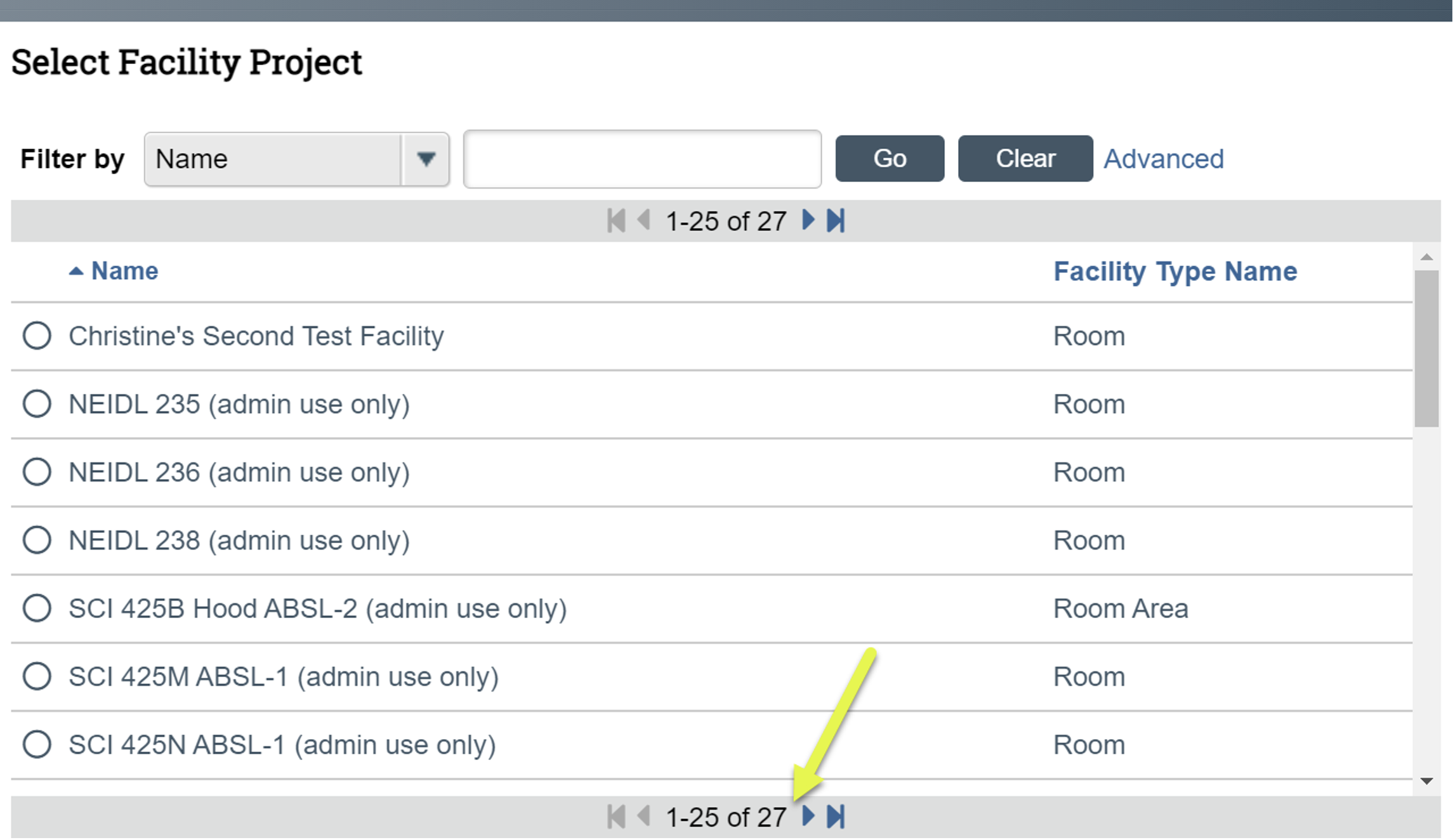Select Christine's Second Test Facility radio button
This screenshot has width=1453, height=840.
click(37, 336)
